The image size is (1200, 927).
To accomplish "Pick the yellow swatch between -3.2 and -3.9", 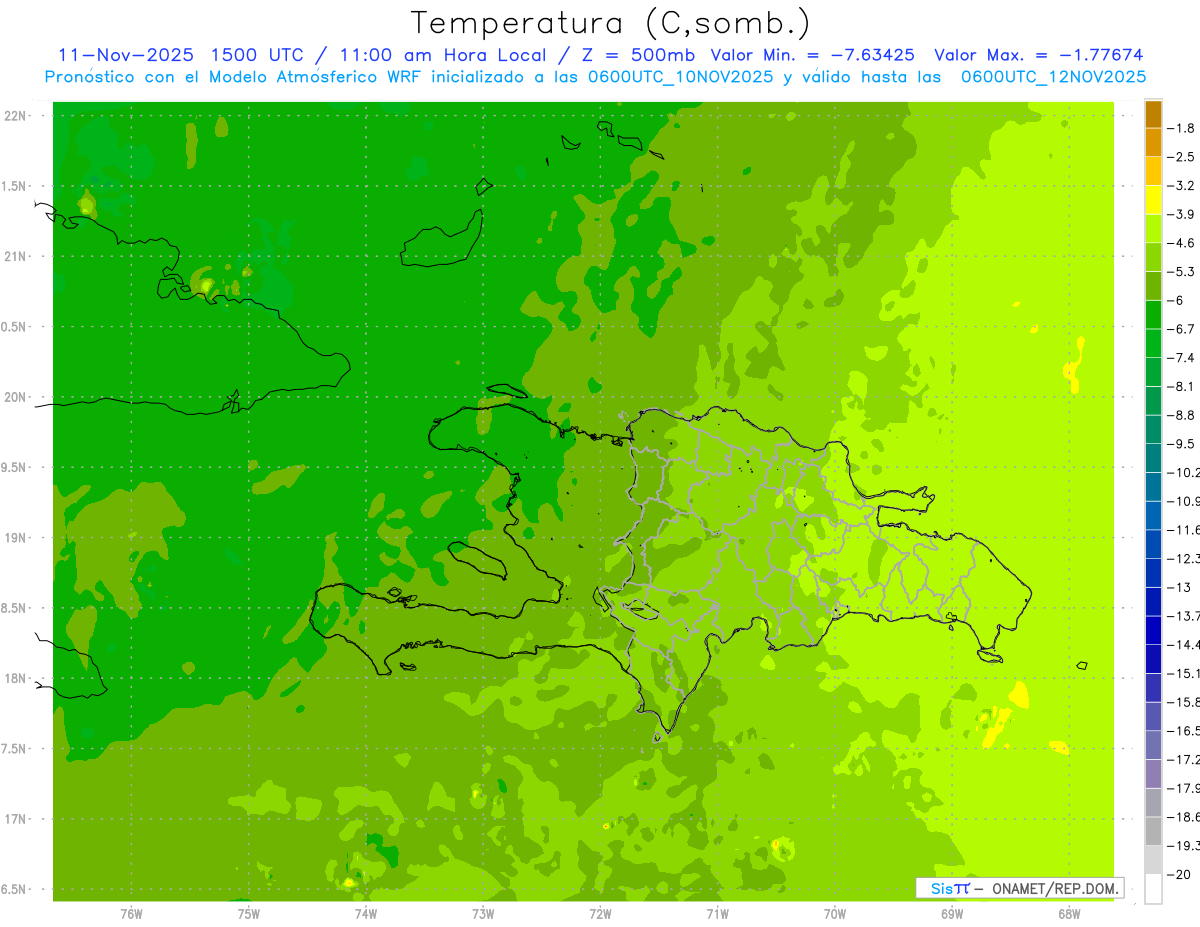I will click(1153, 200).
